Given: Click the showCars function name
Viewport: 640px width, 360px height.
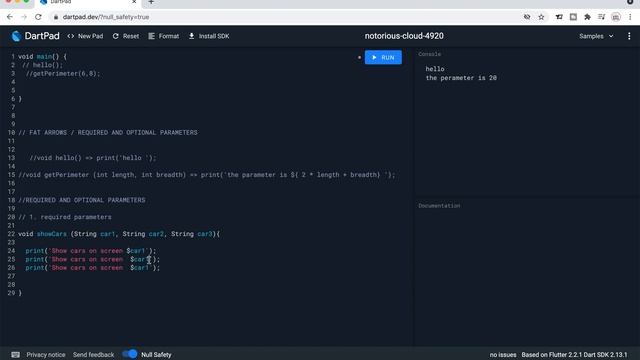Looking at the screenshot, I should click(51, 234).
